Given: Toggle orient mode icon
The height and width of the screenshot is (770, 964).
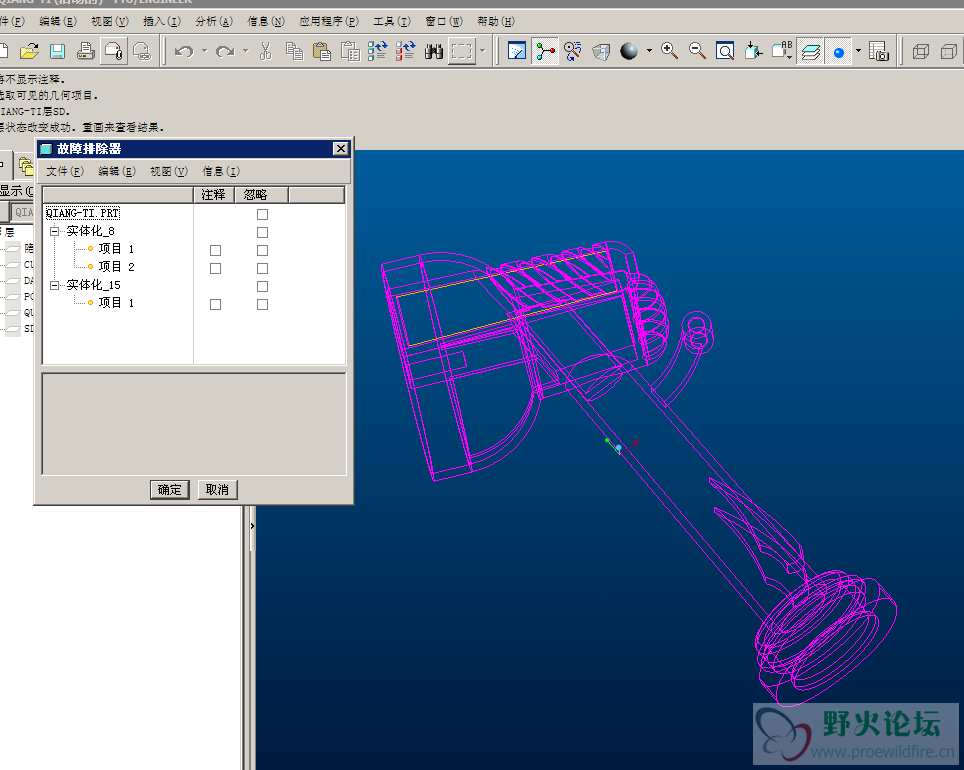Looking at the screenshot, I should point(573,51).
